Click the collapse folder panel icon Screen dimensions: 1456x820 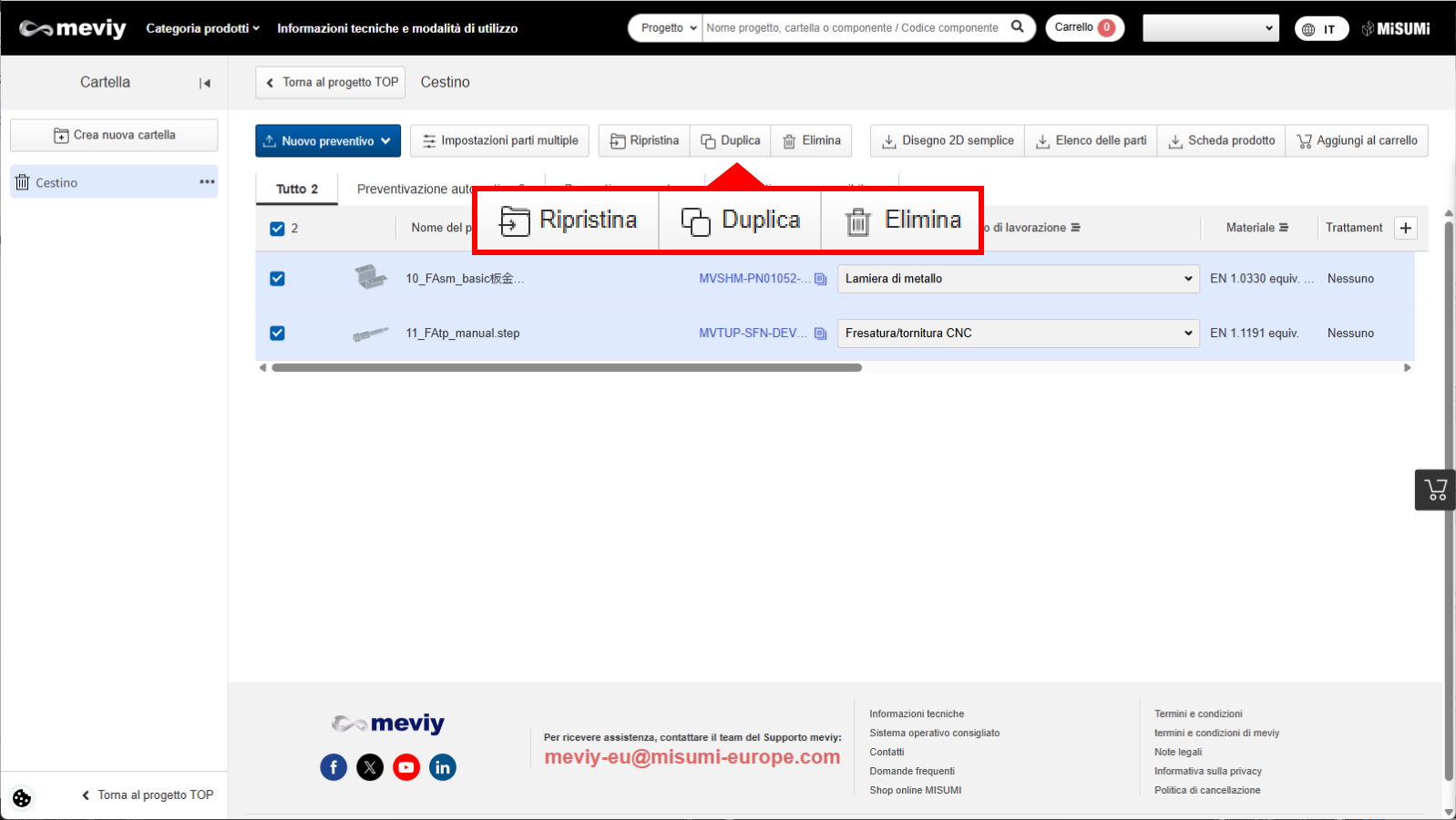205,83
